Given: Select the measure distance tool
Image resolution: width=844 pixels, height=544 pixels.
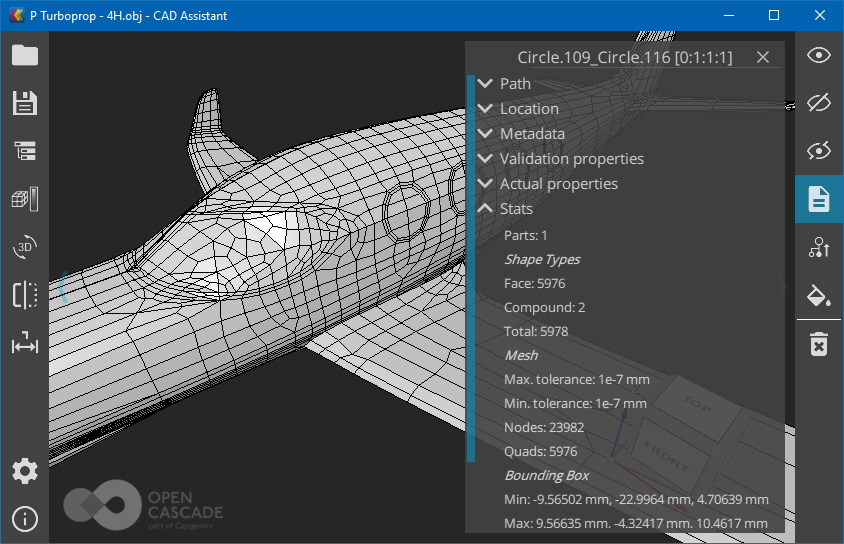Looking at the screenshot, I should pos(25,345).
